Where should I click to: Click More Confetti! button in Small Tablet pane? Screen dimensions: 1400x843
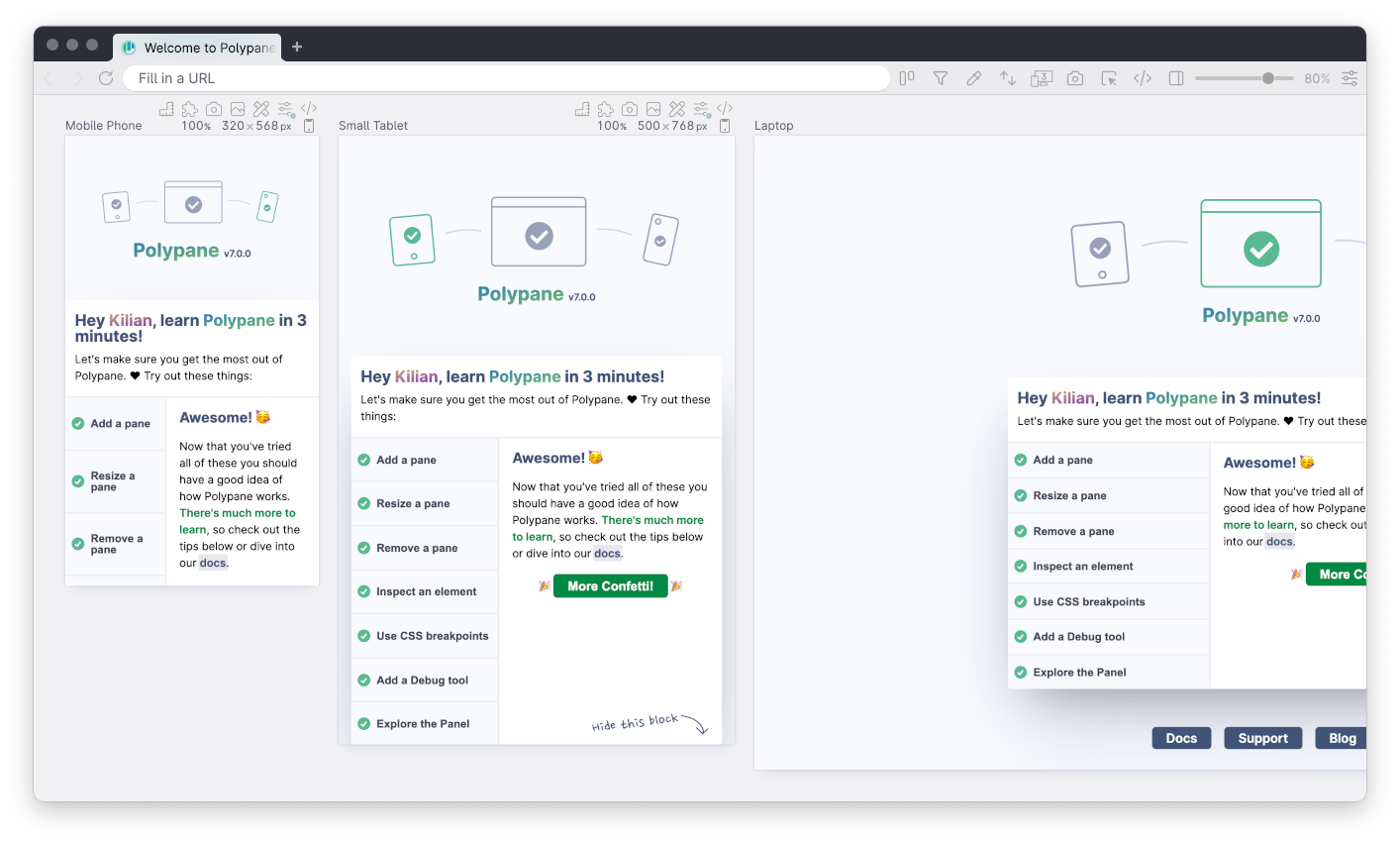point(611,586)
